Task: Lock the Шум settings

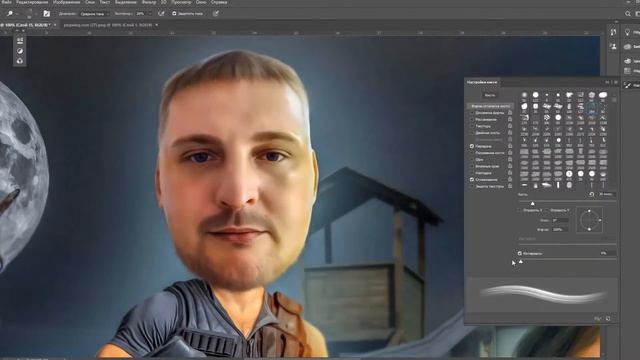Action: tap(510, 159)
